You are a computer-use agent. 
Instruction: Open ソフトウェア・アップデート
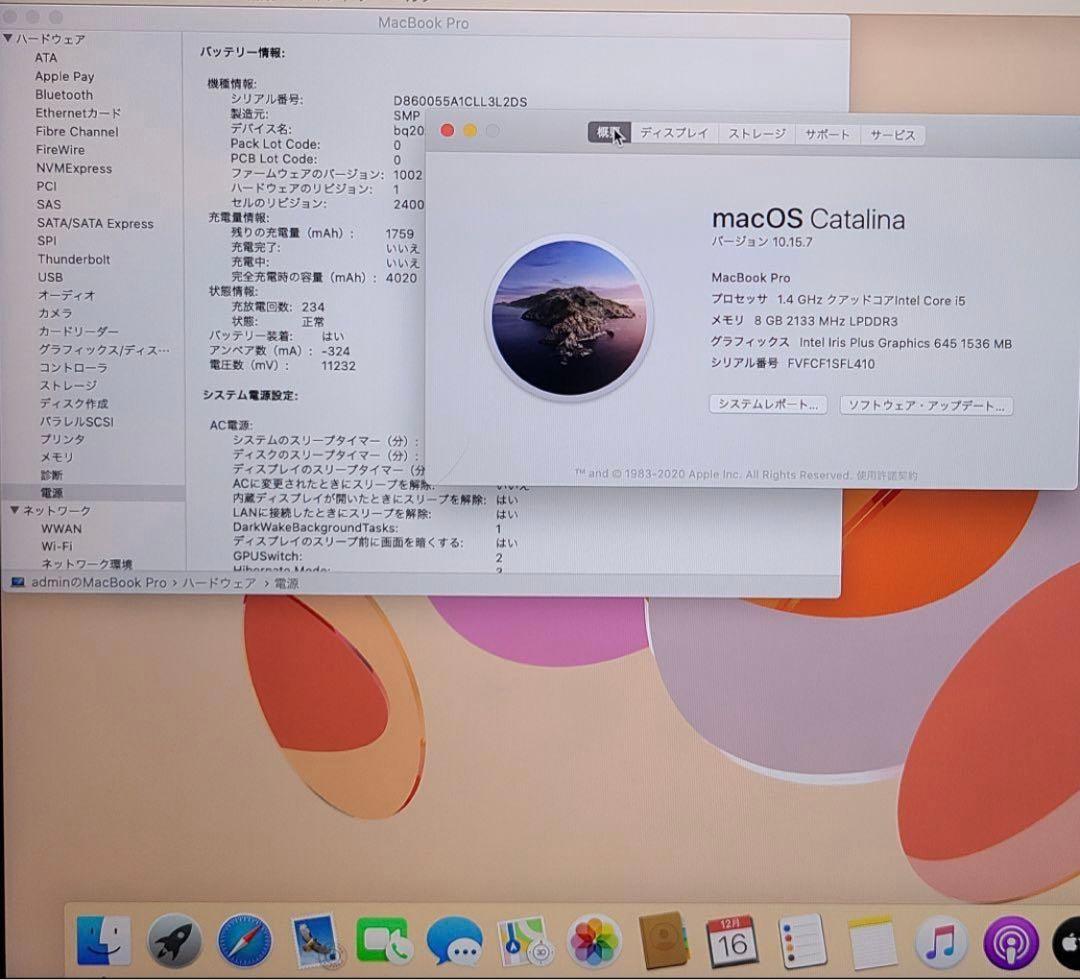(926, 405)
